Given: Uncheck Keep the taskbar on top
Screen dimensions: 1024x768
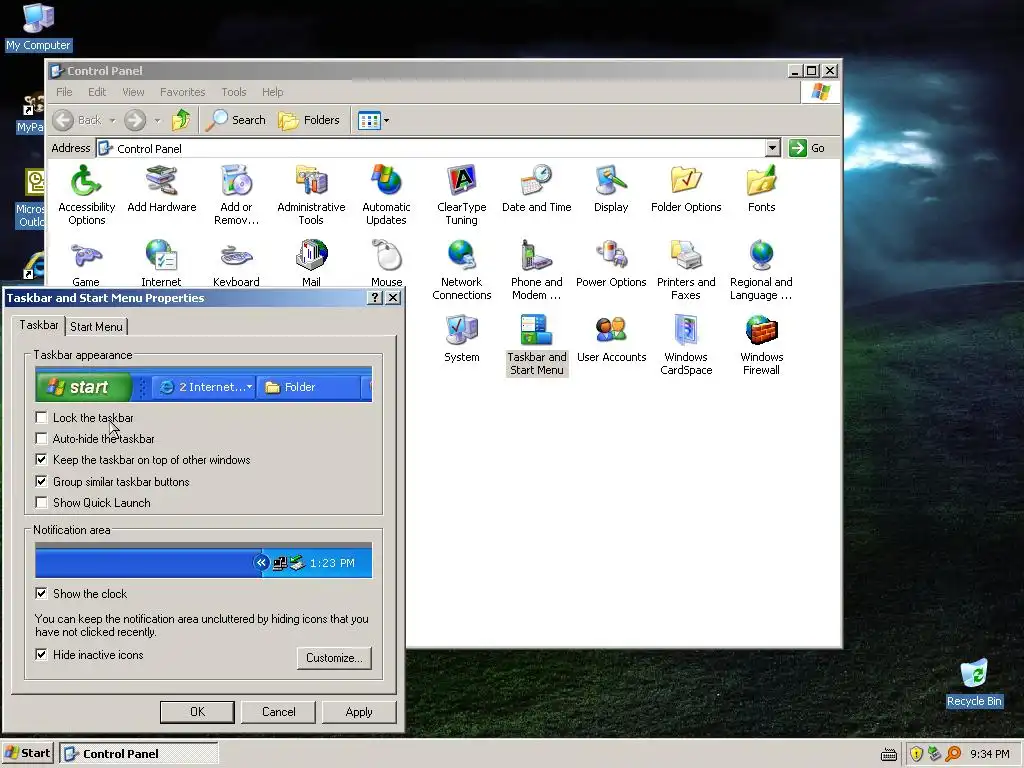Looking at the screenshot, I should point(42,460).
